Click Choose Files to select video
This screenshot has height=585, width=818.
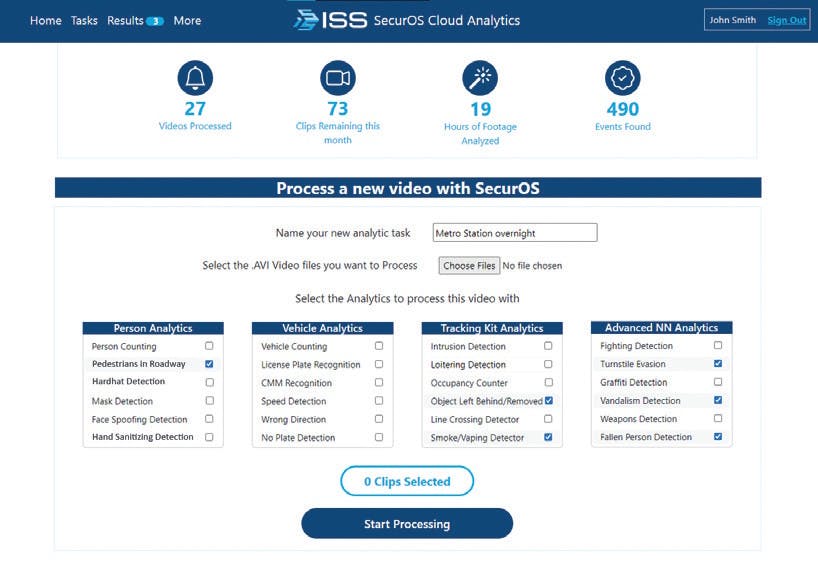click(469, 266)
